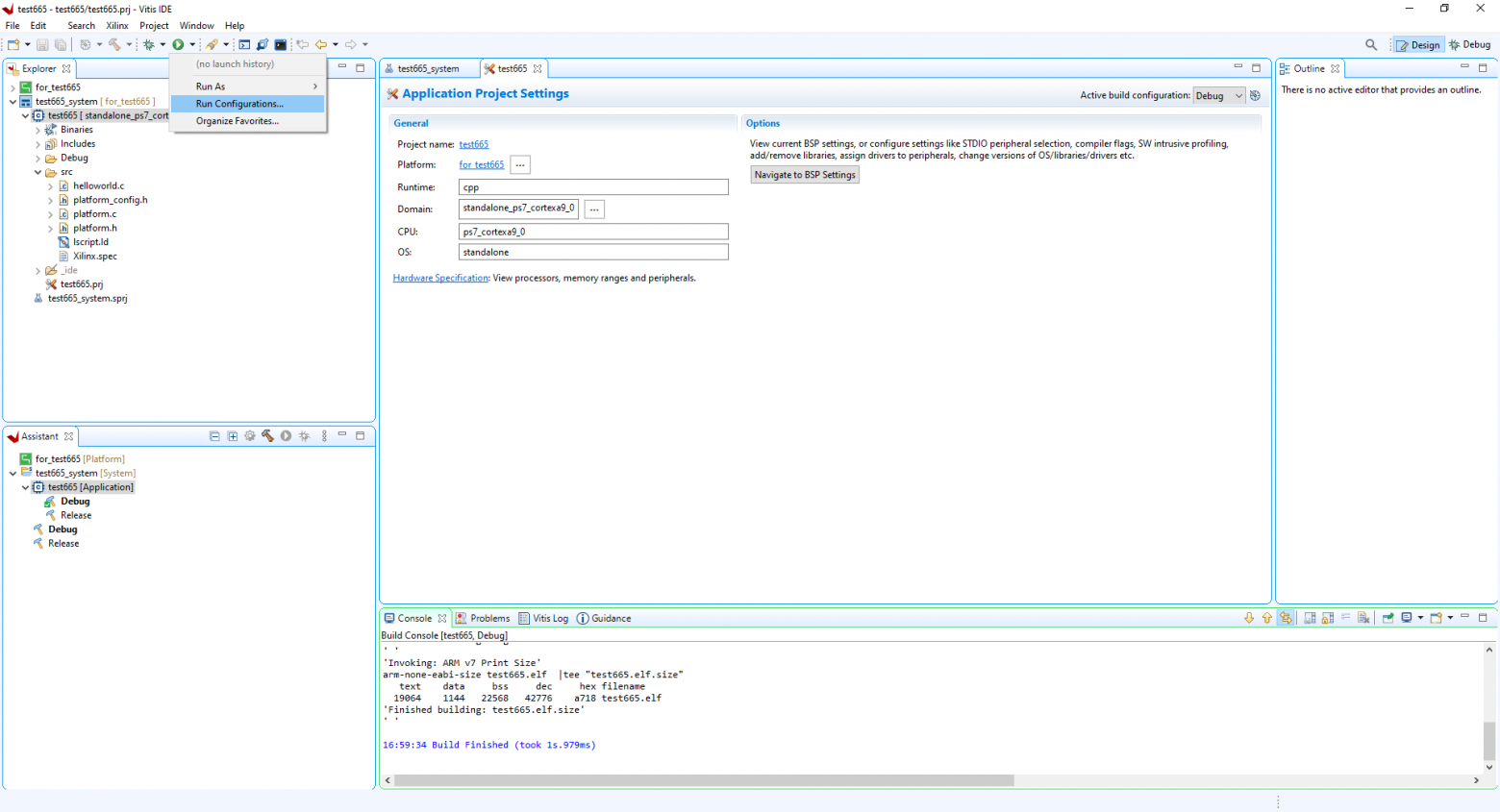Click Navigate to BSP Settings button
Viewport: 1500px width, 812px height.
click(805, 175)
